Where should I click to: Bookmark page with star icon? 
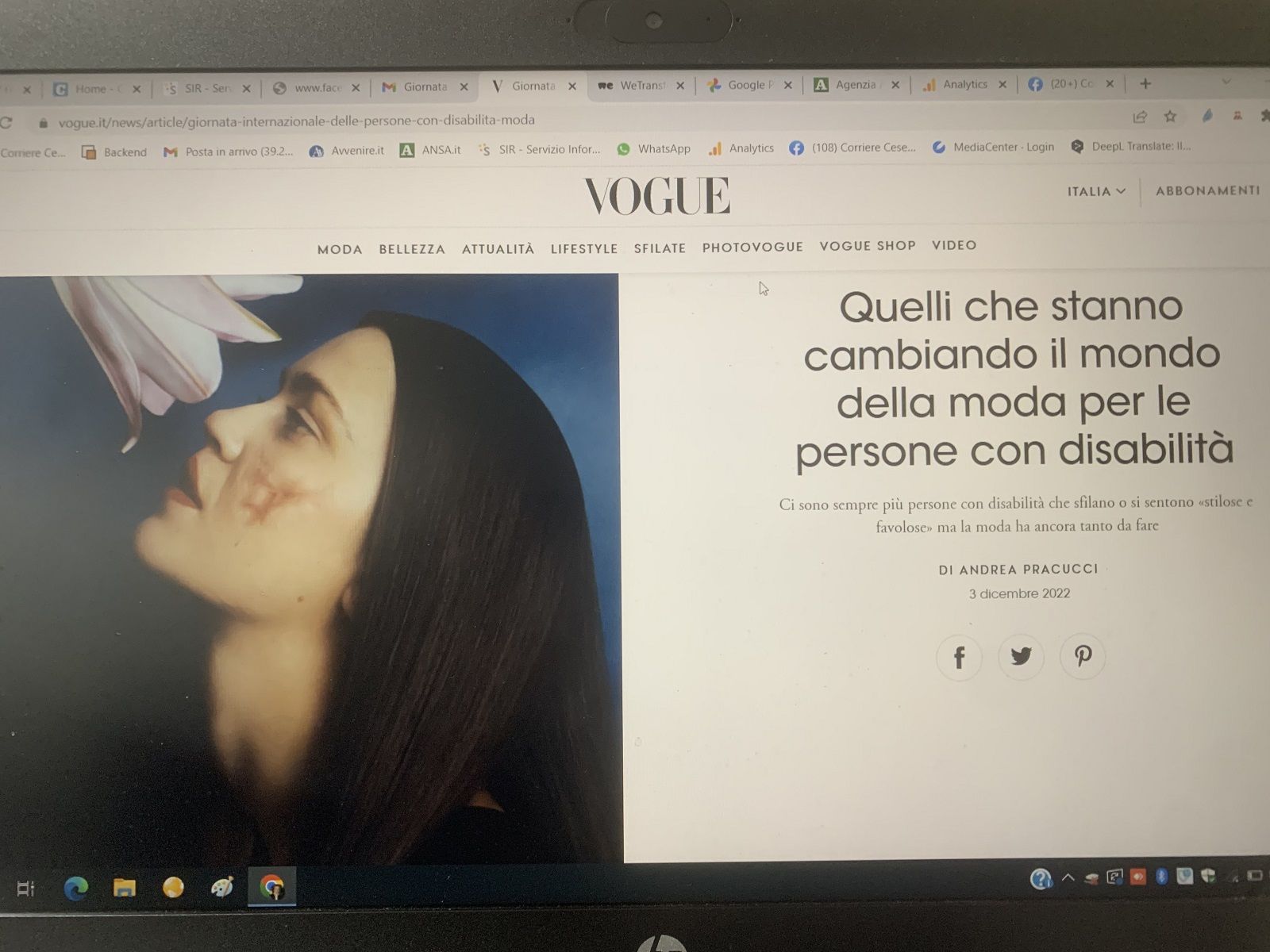point(1170,117)
